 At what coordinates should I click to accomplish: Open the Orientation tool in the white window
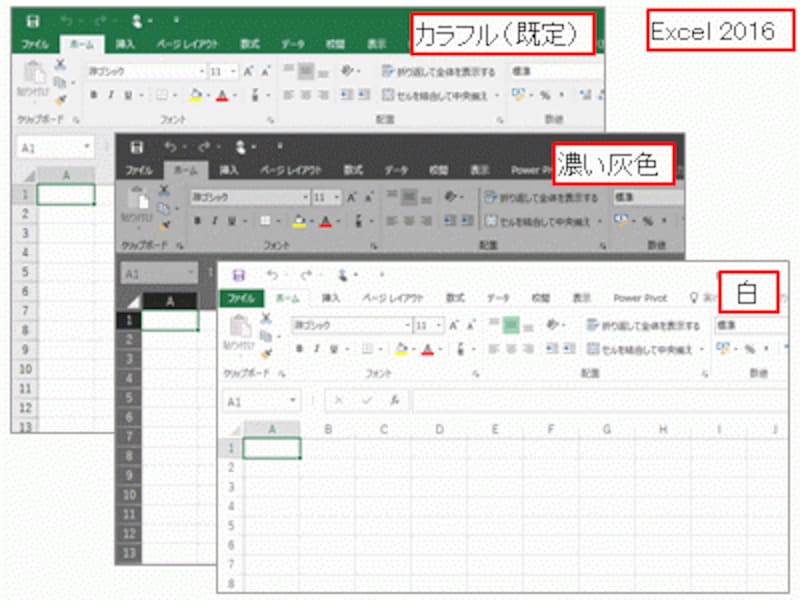(x=552, y=325)
